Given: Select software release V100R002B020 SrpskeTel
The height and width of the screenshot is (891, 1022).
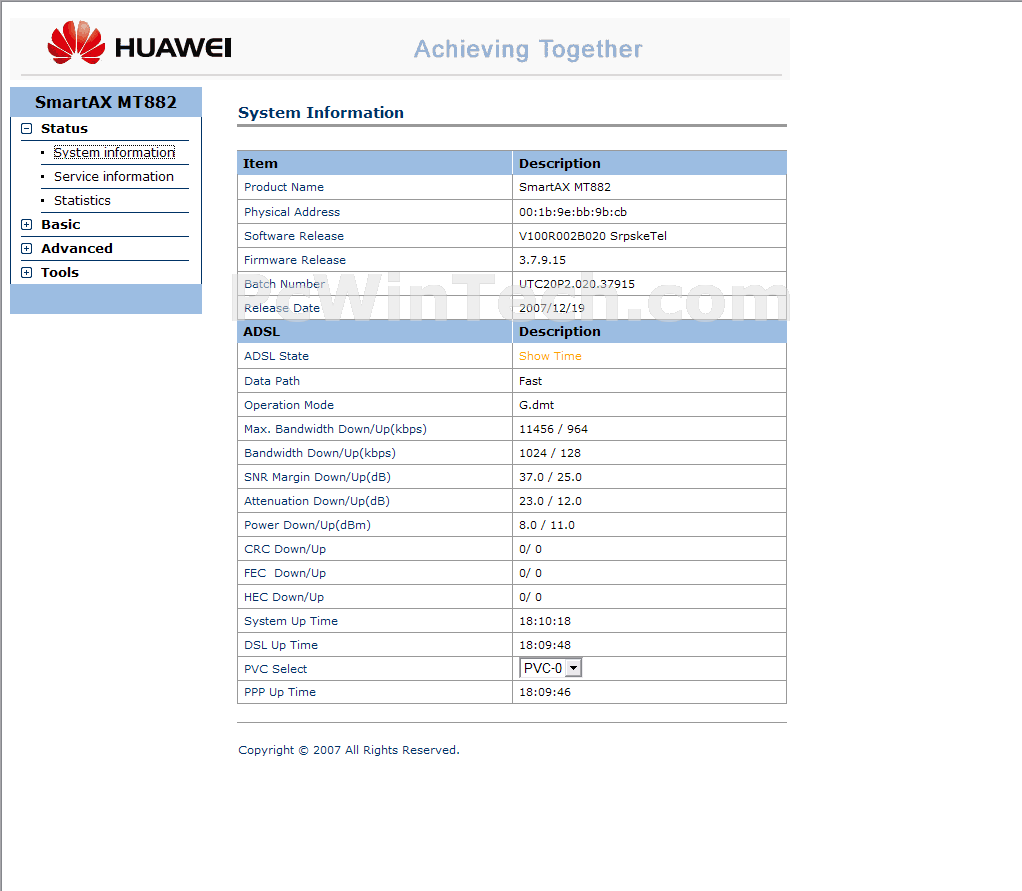Looking at the screenshot, I should coord(593,236).
